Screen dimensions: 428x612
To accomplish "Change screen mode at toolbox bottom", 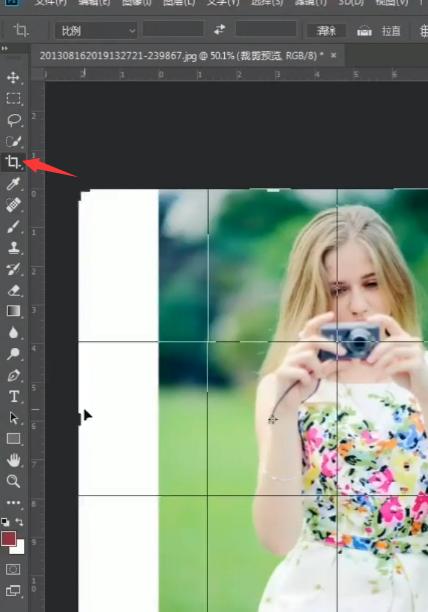I will pos(13,591).
